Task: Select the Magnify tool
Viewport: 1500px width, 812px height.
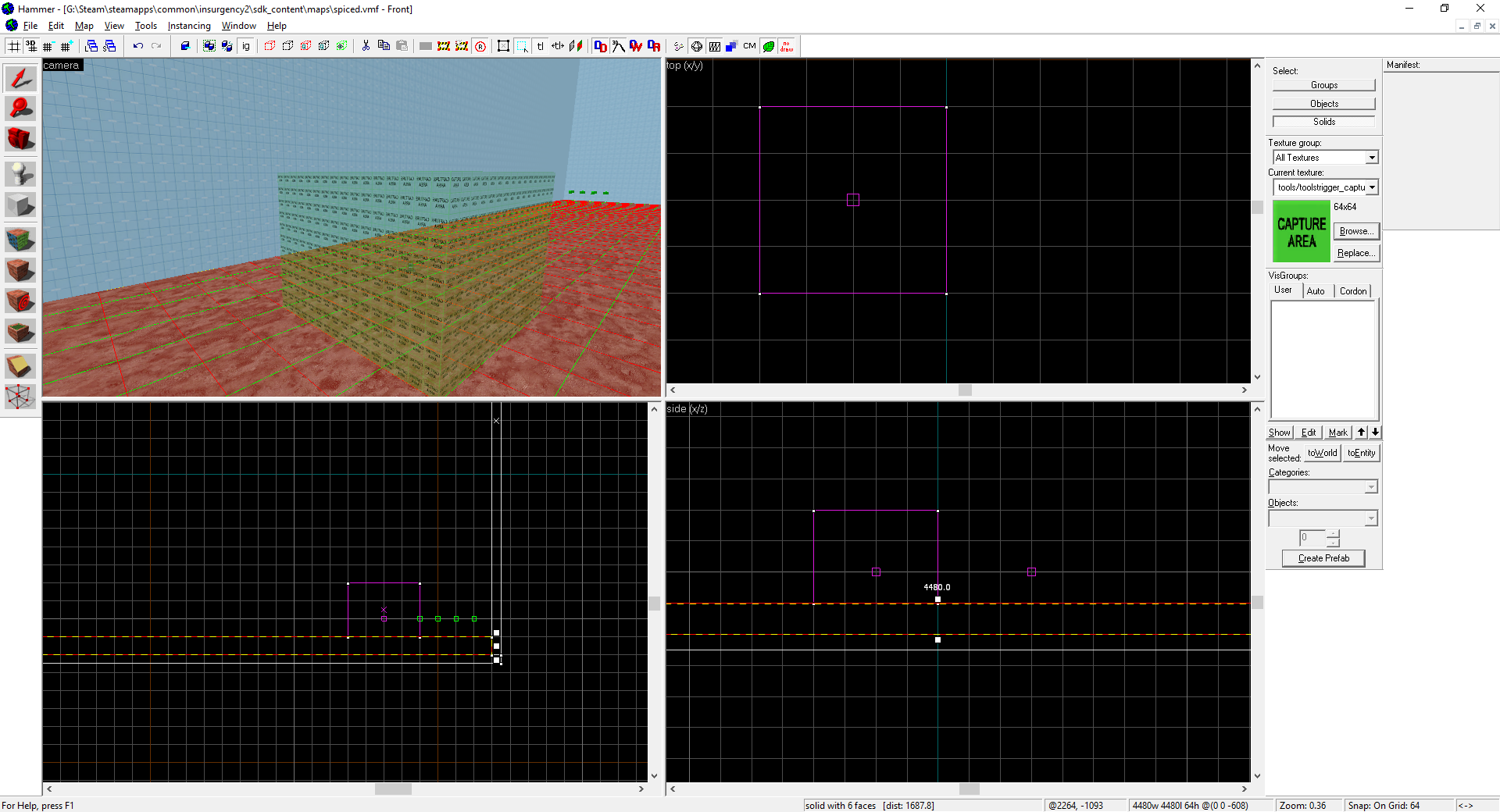Action: pos(20,109)
